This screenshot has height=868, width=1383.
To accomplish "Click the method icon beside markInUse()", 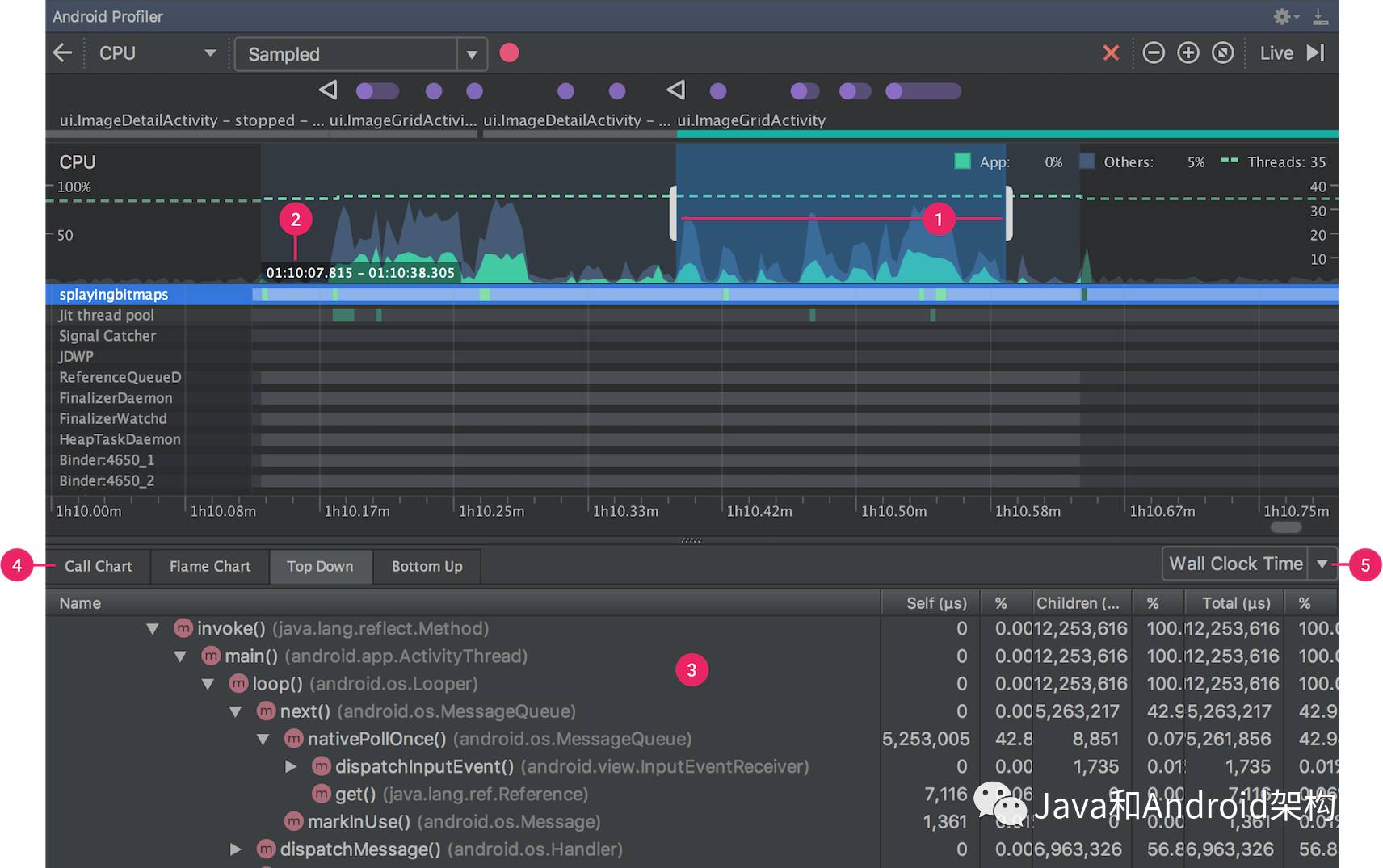I will pos(294,822).
